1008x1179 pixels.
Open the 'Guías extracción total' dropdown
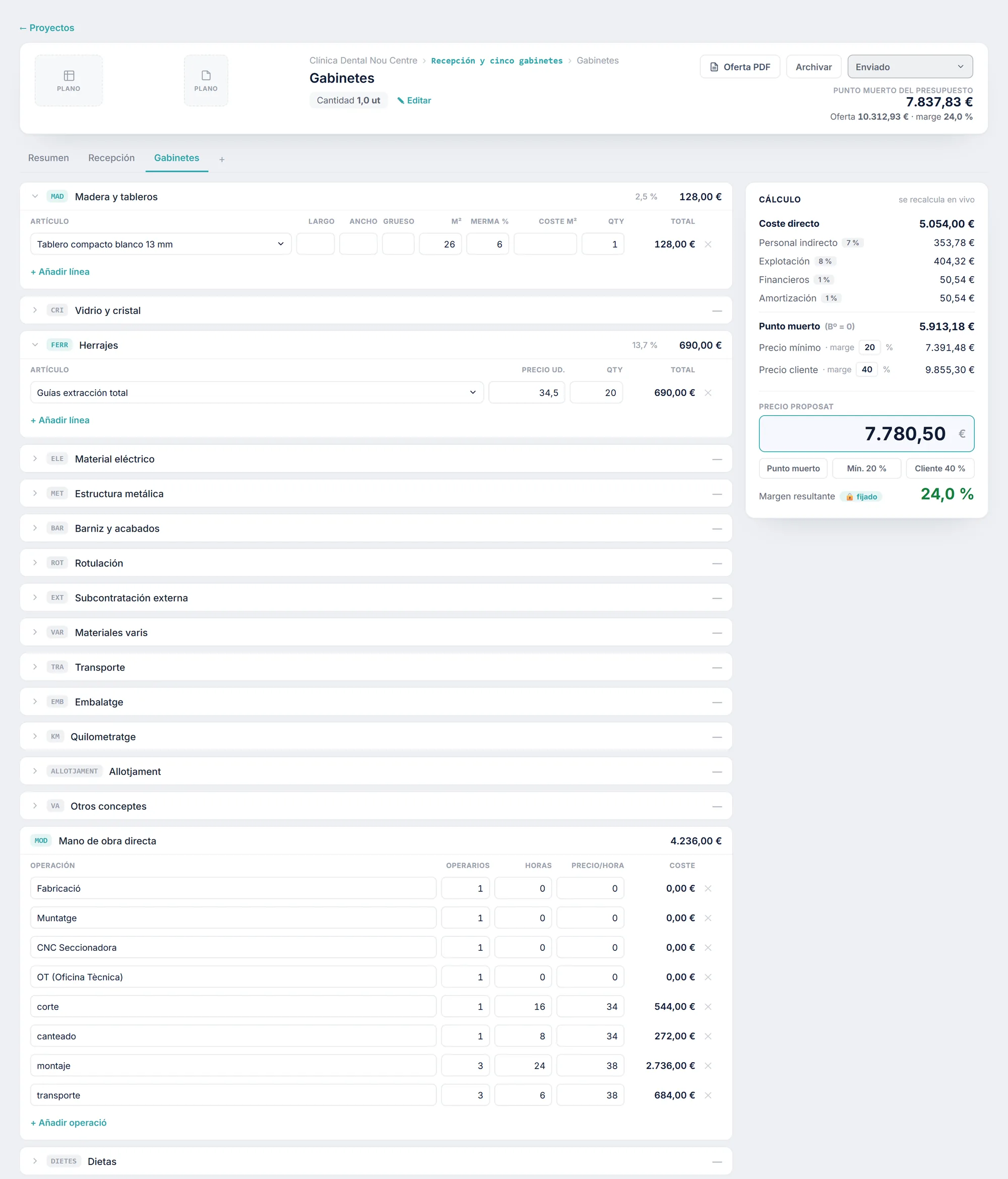257,392
